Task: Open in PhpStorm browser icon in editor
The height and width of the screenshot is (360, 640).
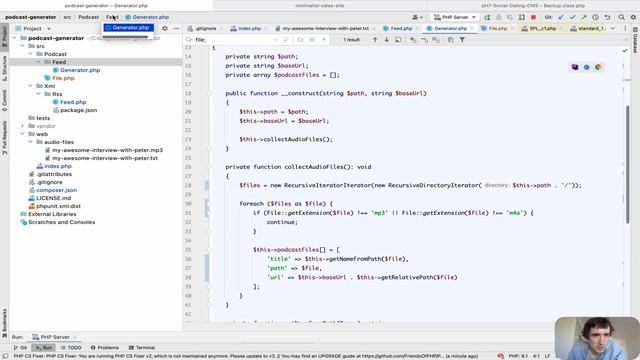Action: click(575, 67)
